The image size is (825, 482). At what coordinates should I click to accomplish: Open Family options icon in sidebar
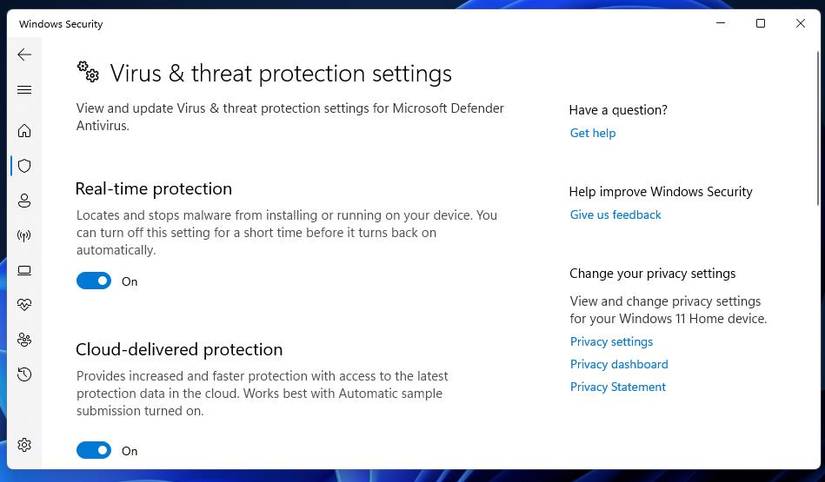coord(24,340)
